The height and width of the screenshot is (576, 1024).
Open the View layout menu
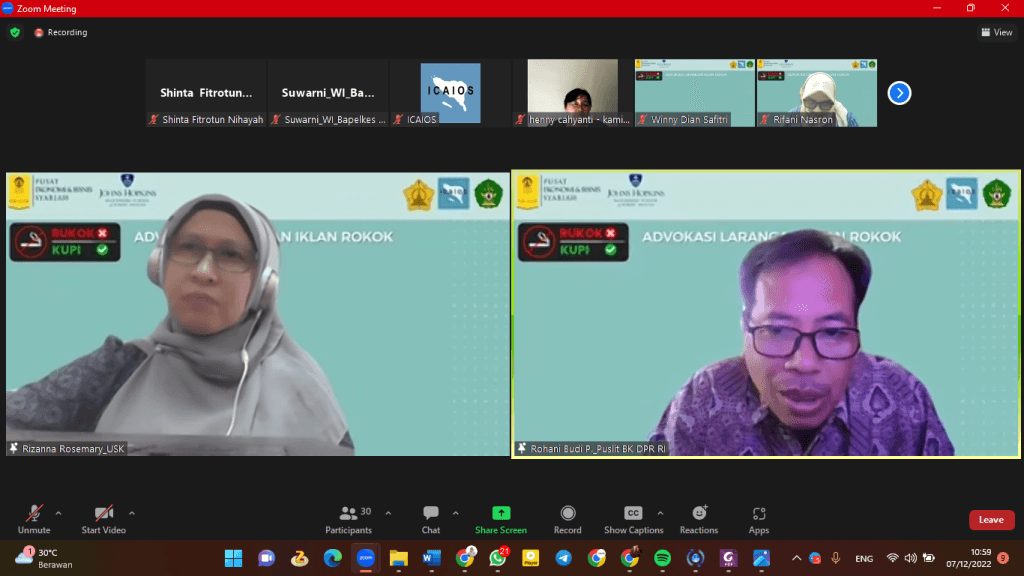tap(997, 32)
